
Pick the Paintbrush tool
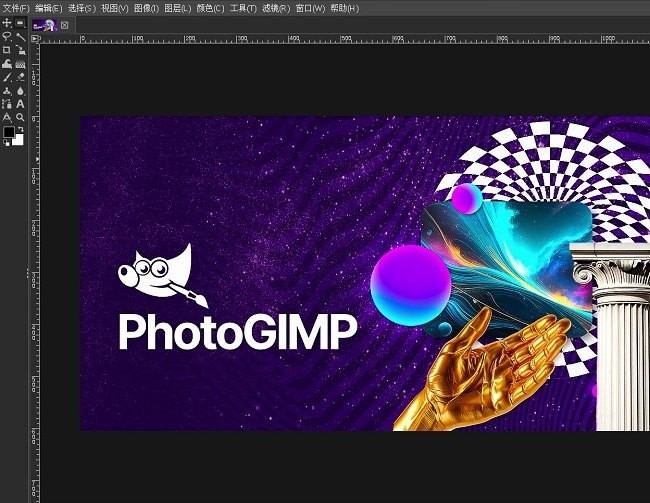coord(7,76)
